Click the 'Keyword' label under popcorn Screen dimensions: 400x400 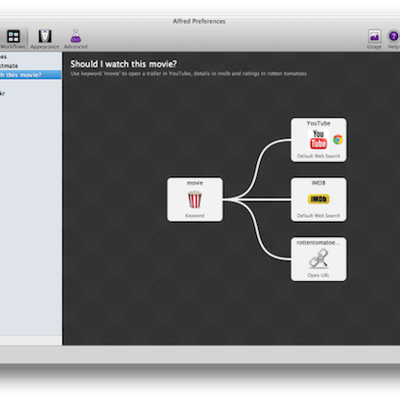[x=195, y=216]
